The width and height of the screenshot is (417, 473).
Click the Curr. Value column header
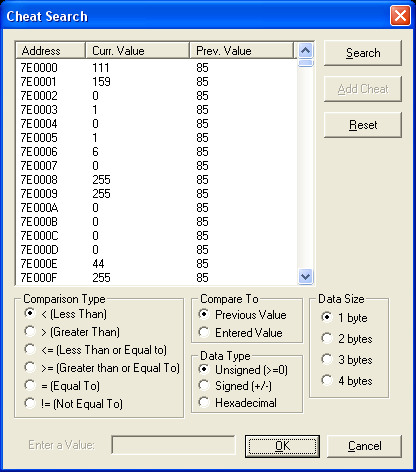(137, 51)
